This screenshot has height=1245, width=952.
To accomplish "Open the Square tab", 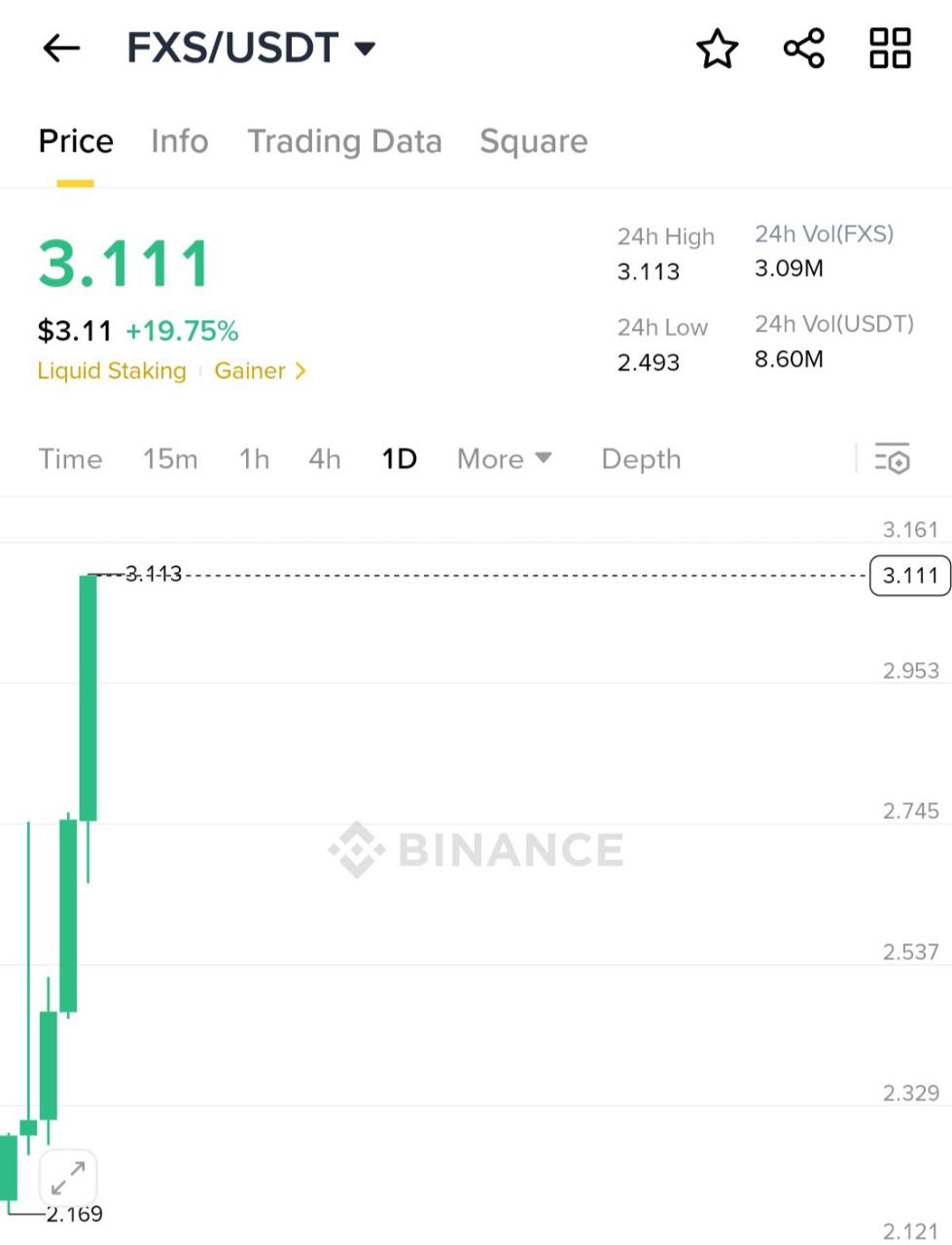I will click(533, 142).
